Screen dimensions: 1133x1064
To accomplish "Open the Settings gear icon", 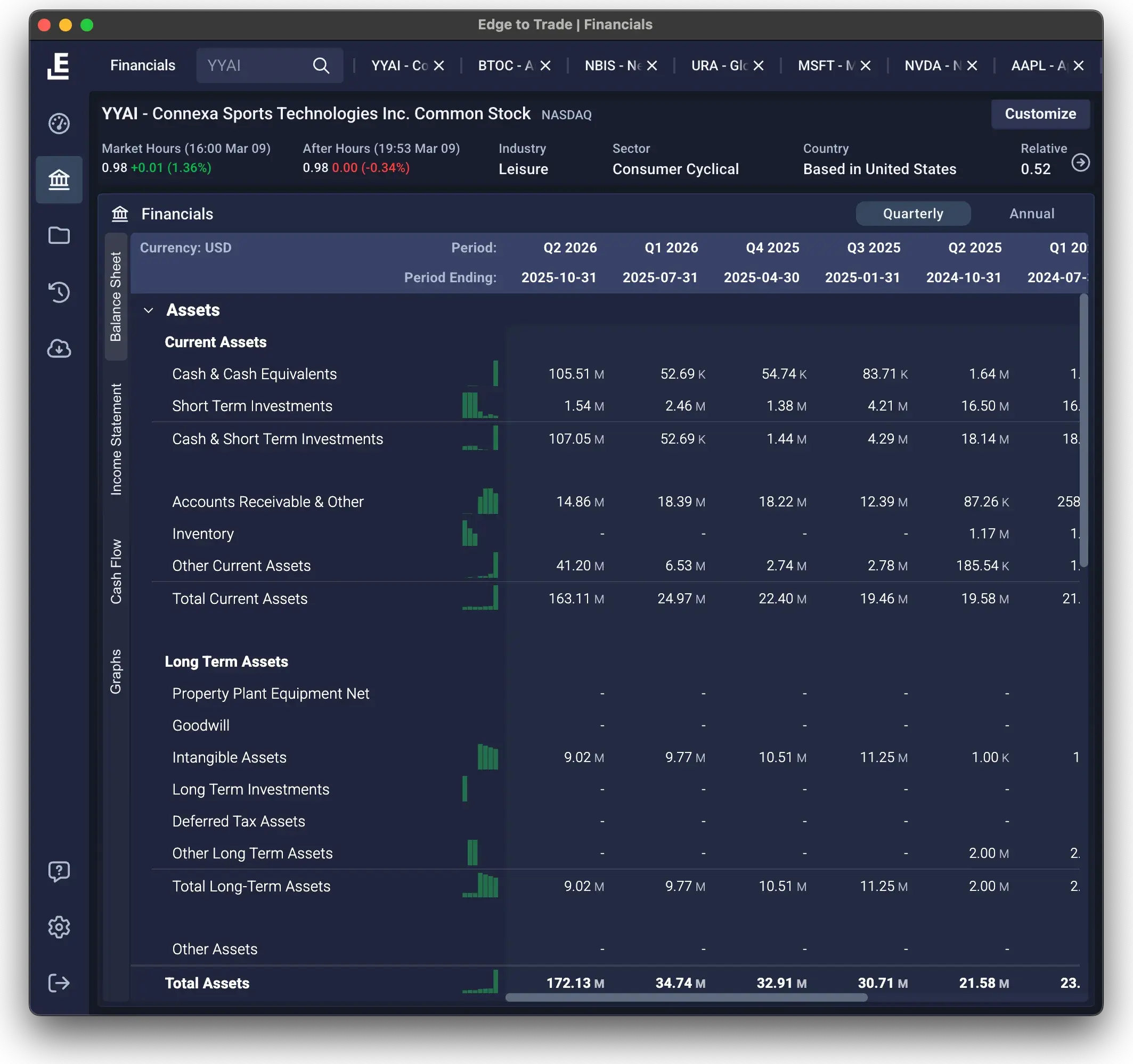I will pos(59,927).
